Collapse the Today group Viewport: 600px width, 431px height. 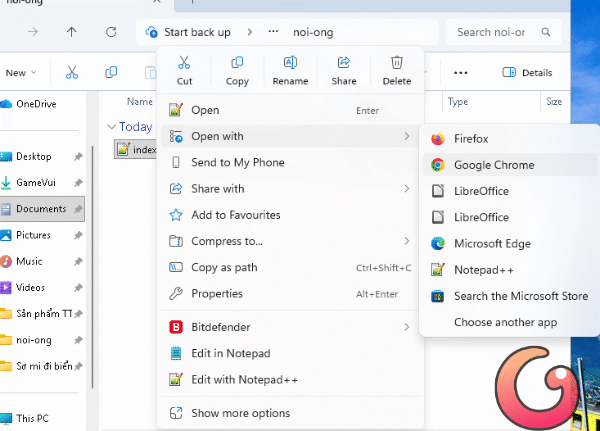pos(111,127)
